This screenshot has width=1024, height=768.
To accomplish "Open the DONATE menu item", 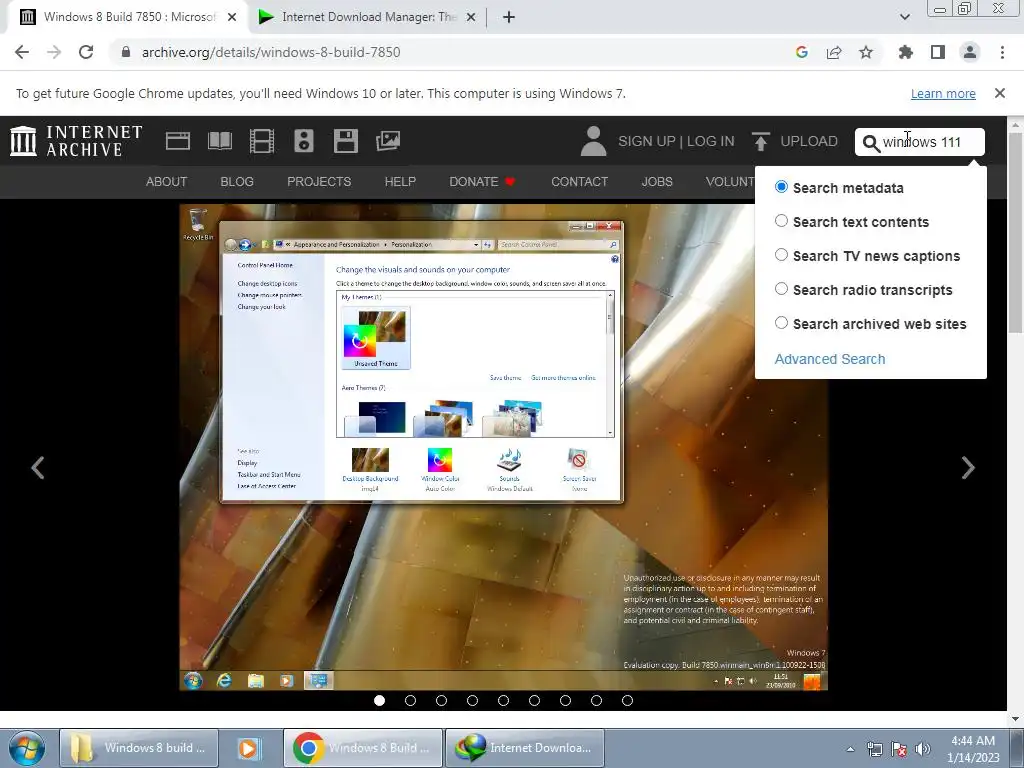I will [482, 182].
